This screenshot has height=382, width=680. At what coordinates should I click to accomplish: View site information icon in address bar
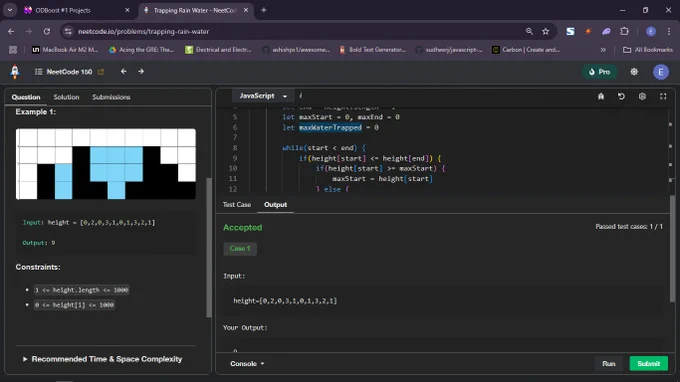coord(68,32)
